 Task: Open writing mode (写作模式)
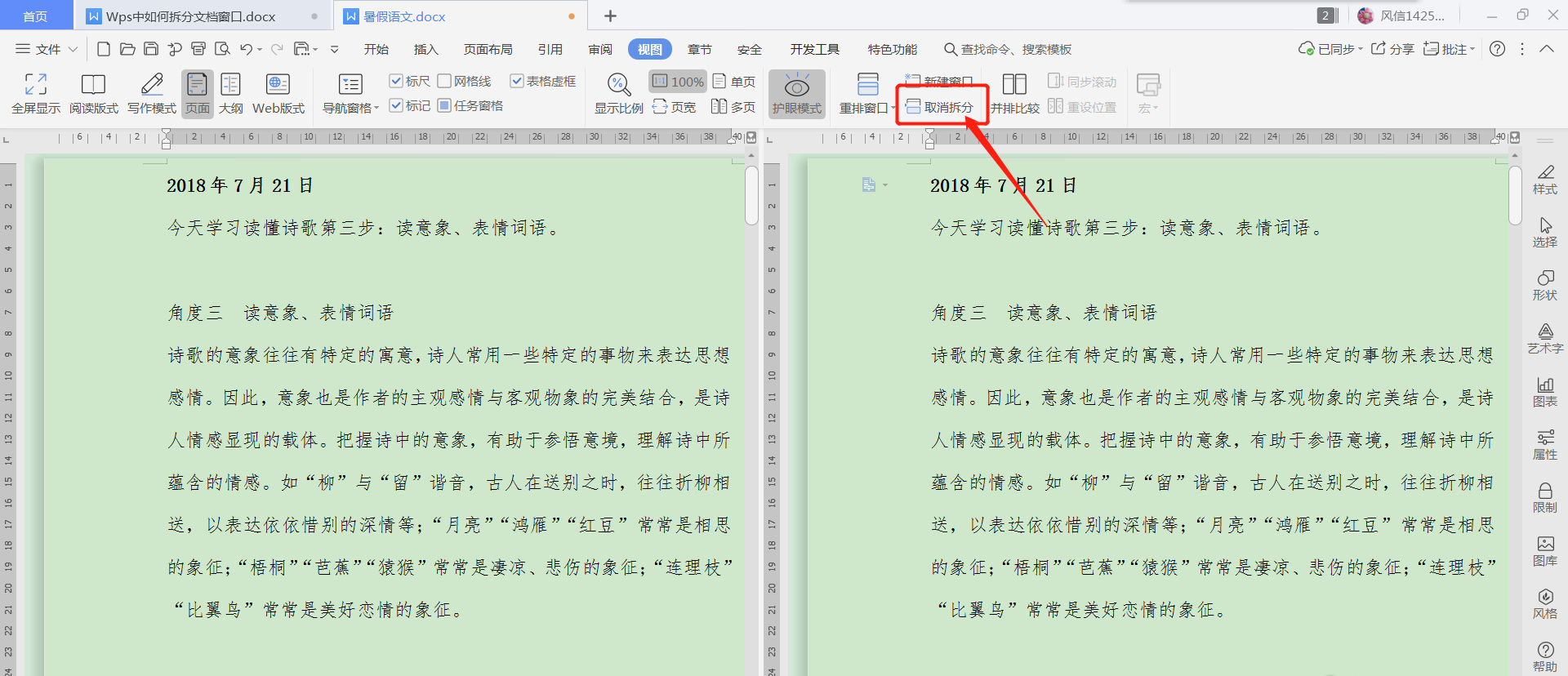[152, 93]
